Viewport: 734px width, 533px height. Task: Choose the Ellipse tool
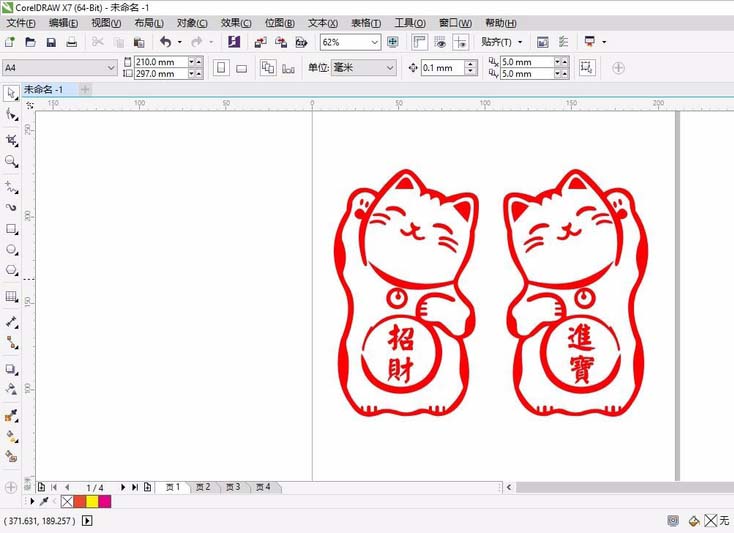(11, 249)
